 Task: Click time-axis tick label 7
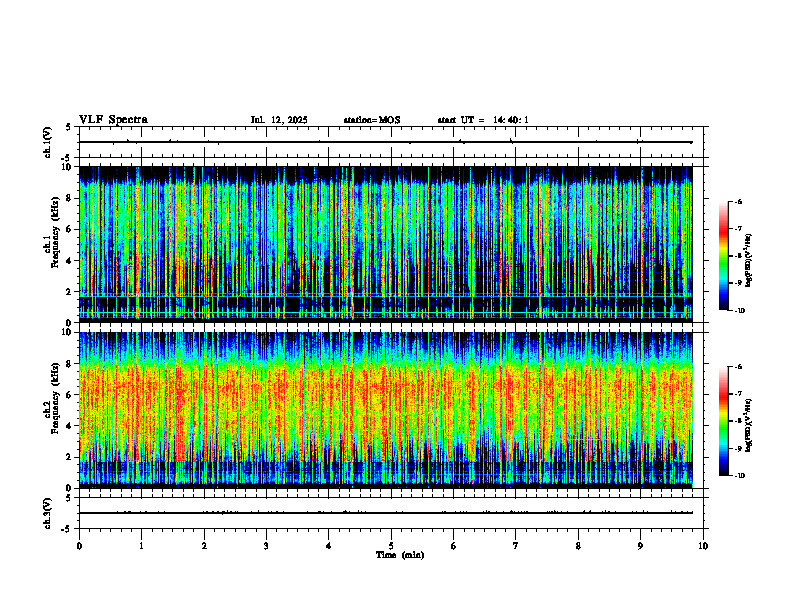[516, 546]
